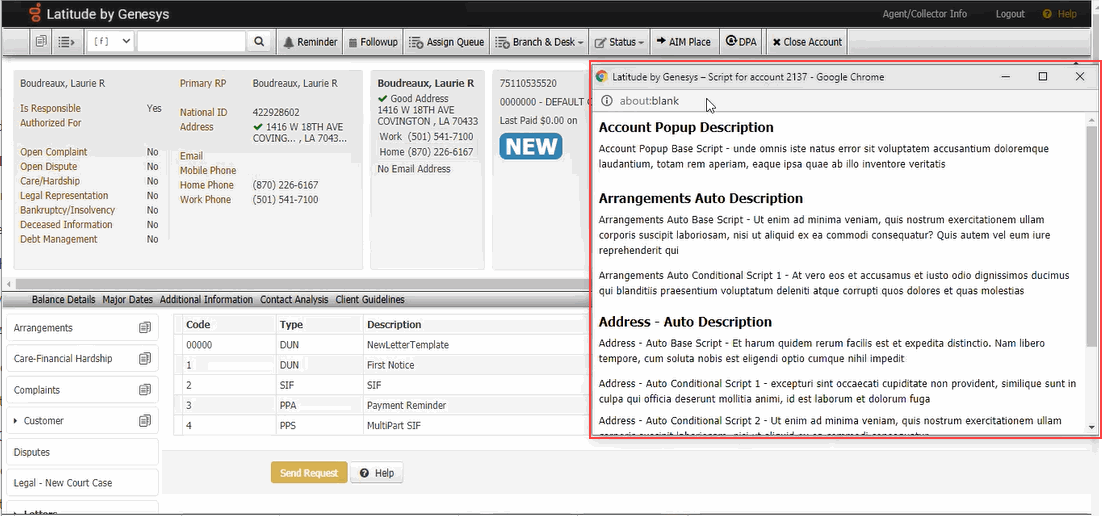This screenshot has height=516, width=1102.
Task: Click the script icon in the toolbar
Action: click(41, 42)
